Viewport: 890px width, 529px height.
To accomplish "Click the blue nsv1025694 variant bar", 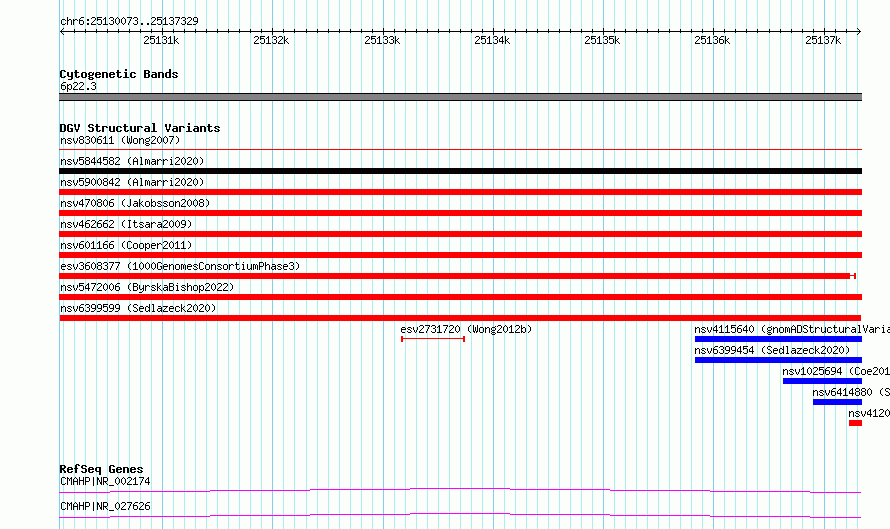I will pos(822,381).
